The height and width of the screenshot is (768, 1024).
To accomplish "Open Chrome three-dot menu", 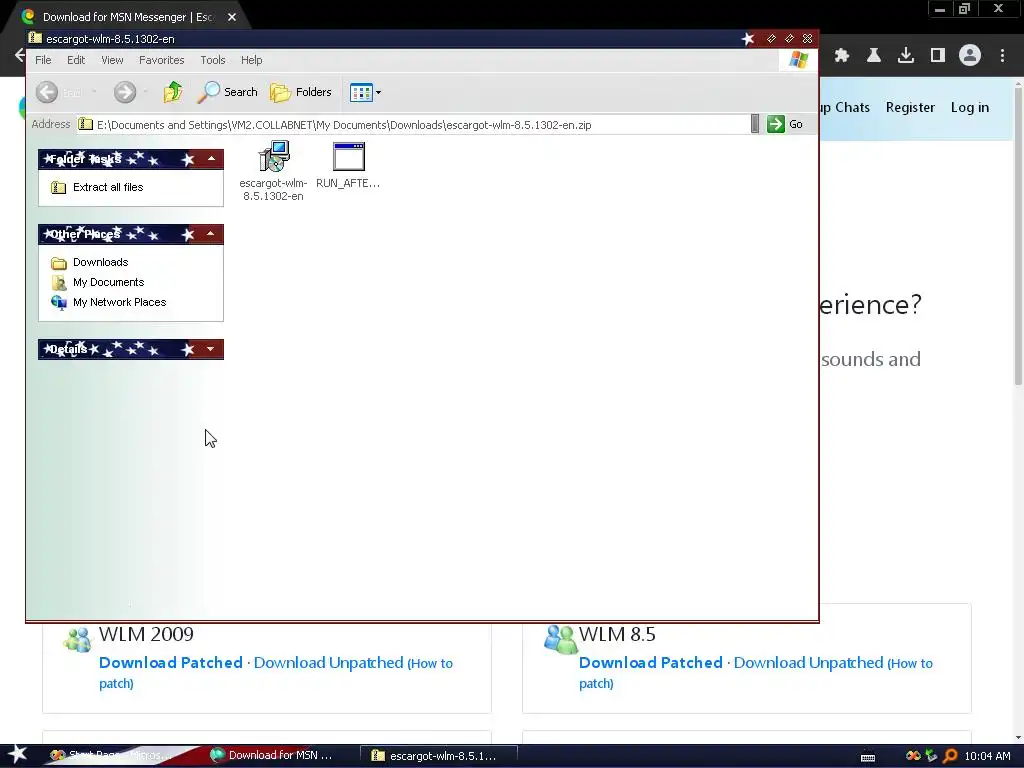I will click(x=1002, y=56).
